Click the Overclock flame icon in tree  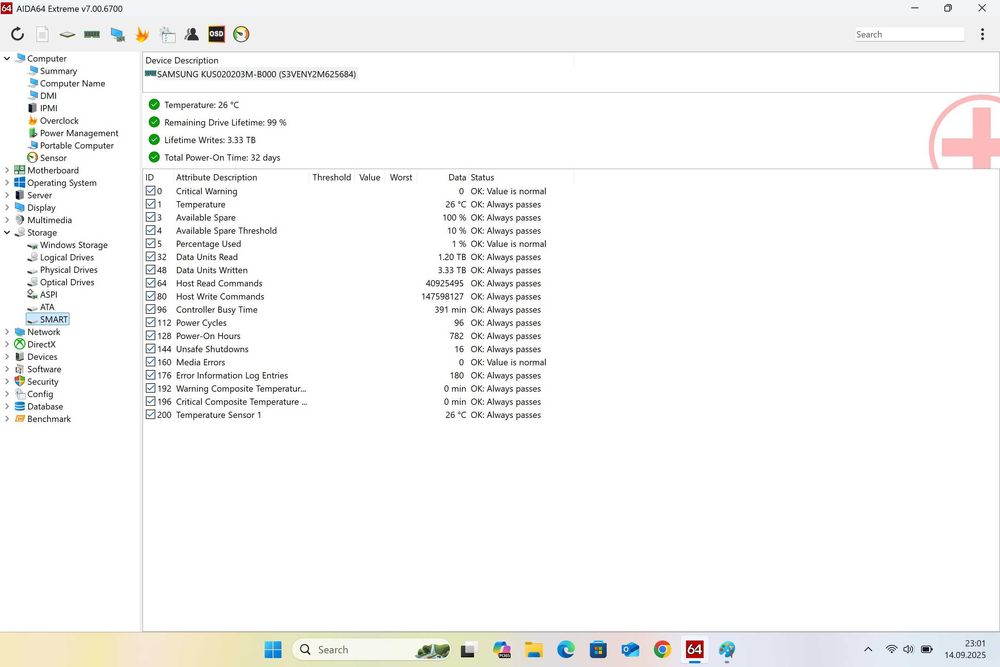point(33,121)
